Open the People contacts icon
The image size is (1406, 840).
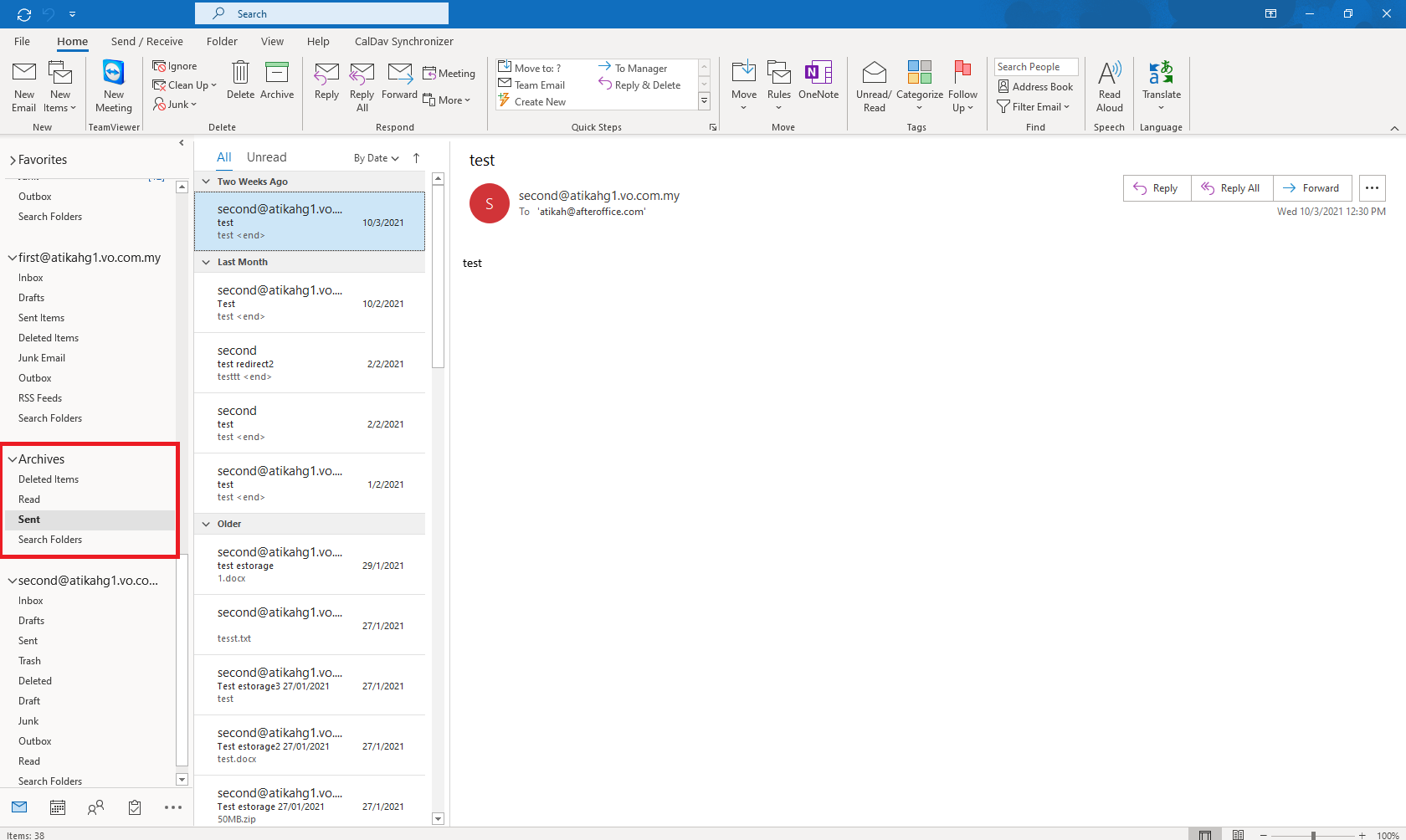[96, 807]
